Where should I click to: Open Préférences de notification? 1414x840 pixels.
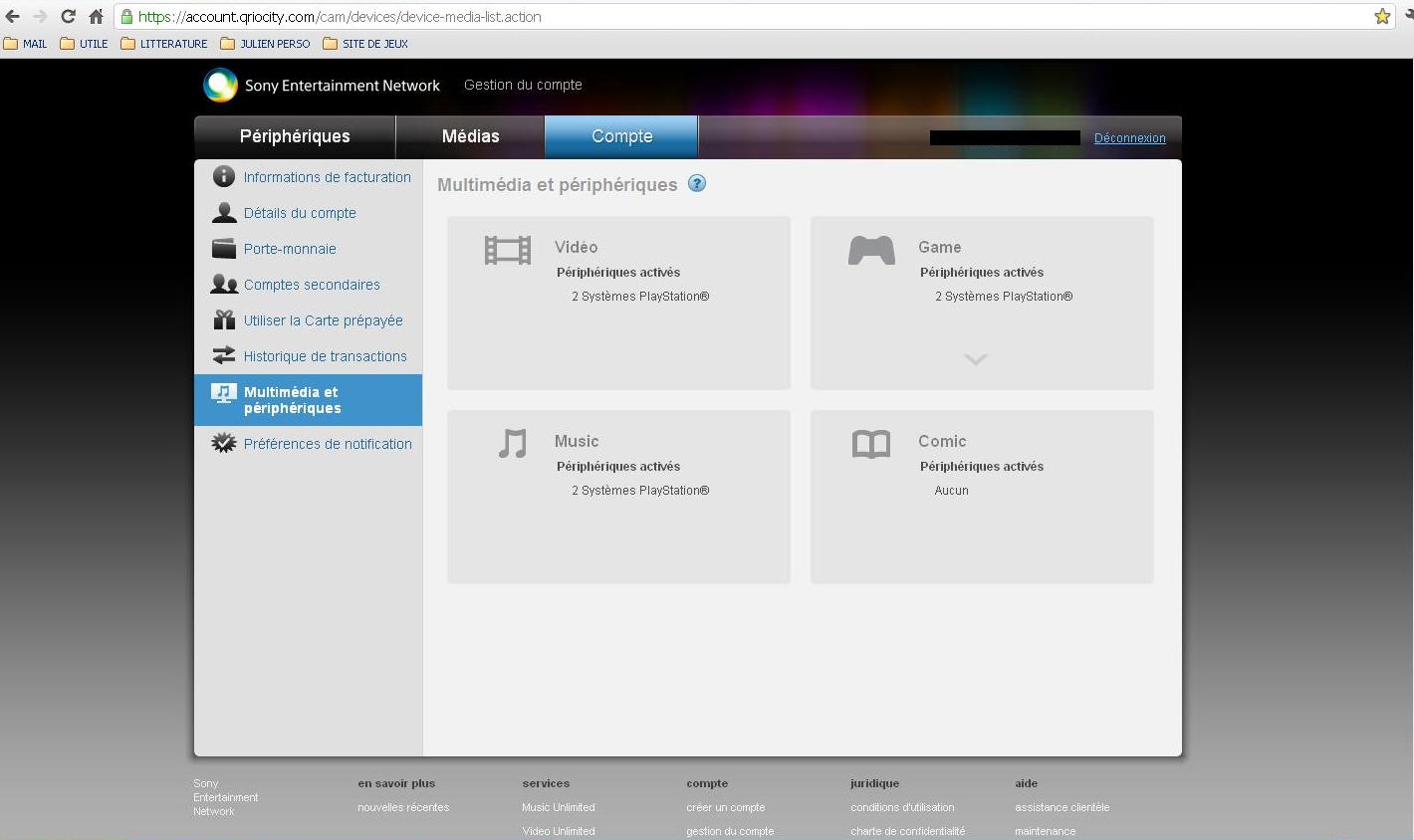click(x=328, y=444)
